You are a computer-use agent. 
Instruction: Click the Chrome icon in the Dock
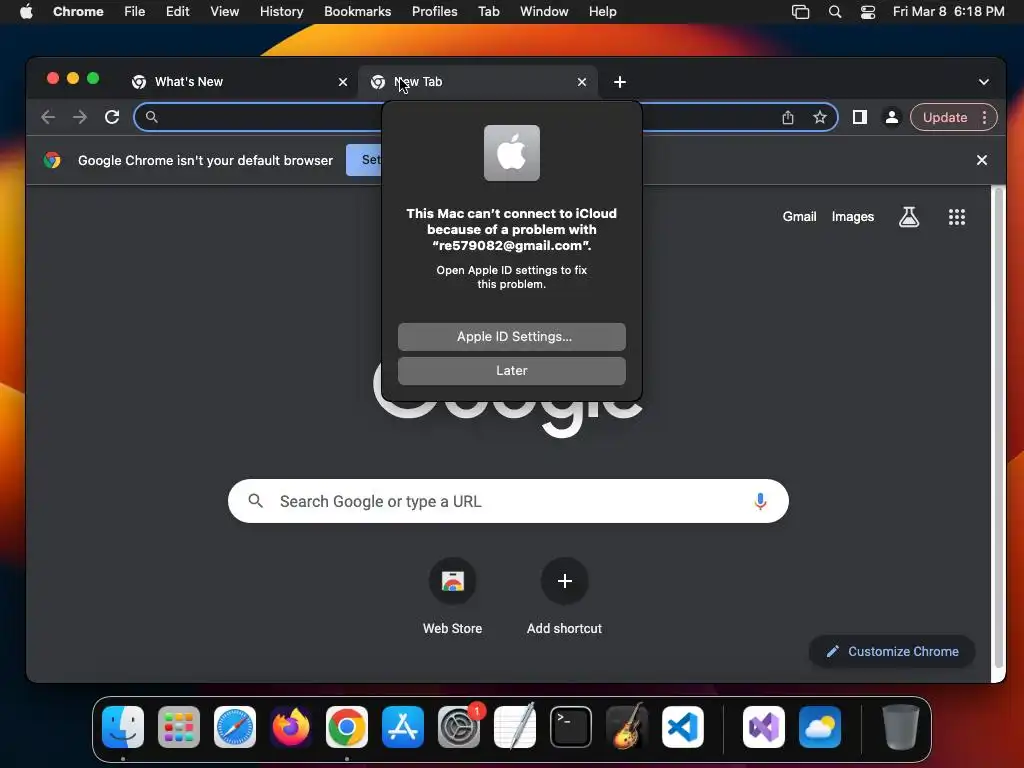pos(347,727)
